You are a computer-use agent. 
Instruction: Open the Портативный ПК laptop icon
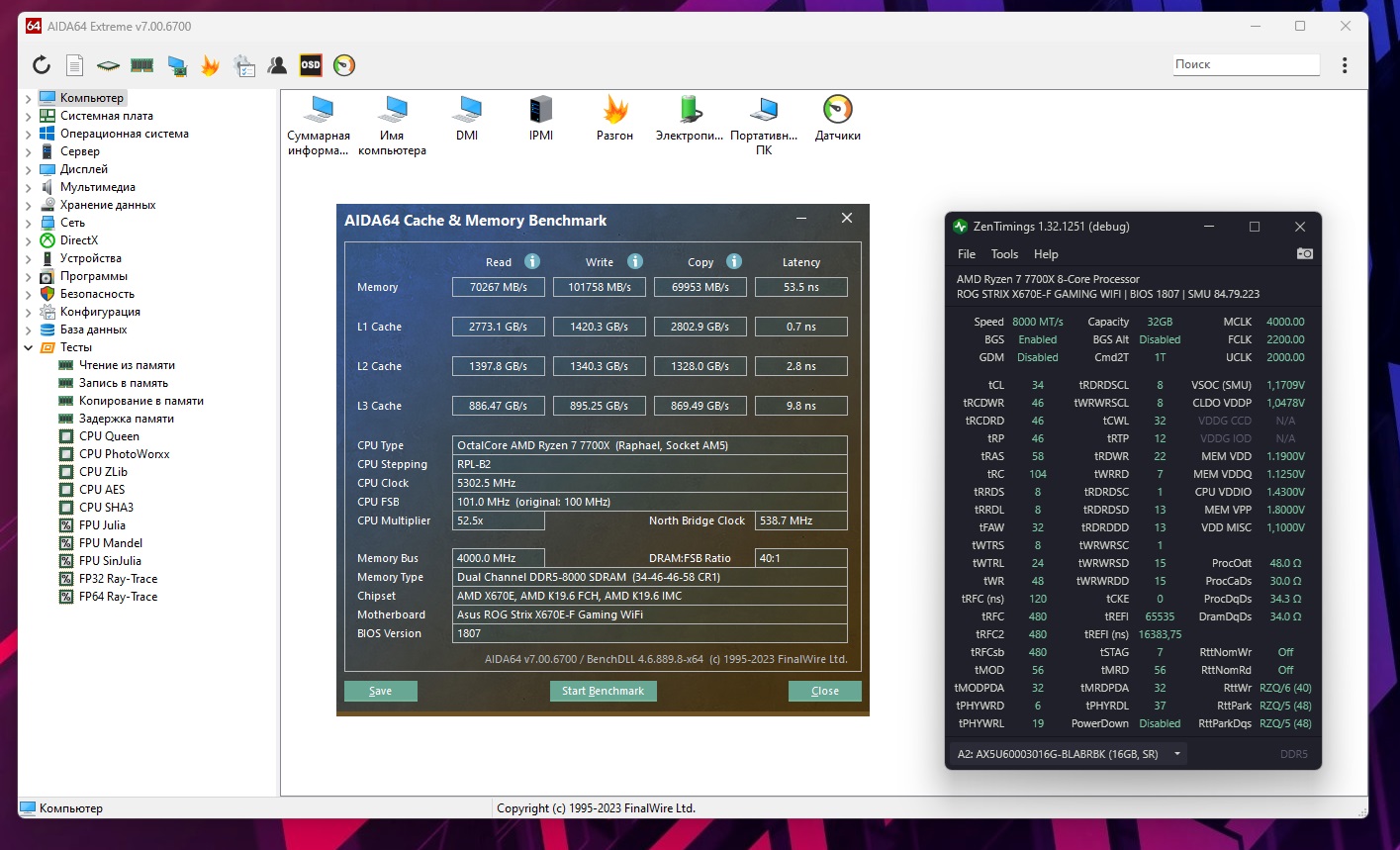764,126
